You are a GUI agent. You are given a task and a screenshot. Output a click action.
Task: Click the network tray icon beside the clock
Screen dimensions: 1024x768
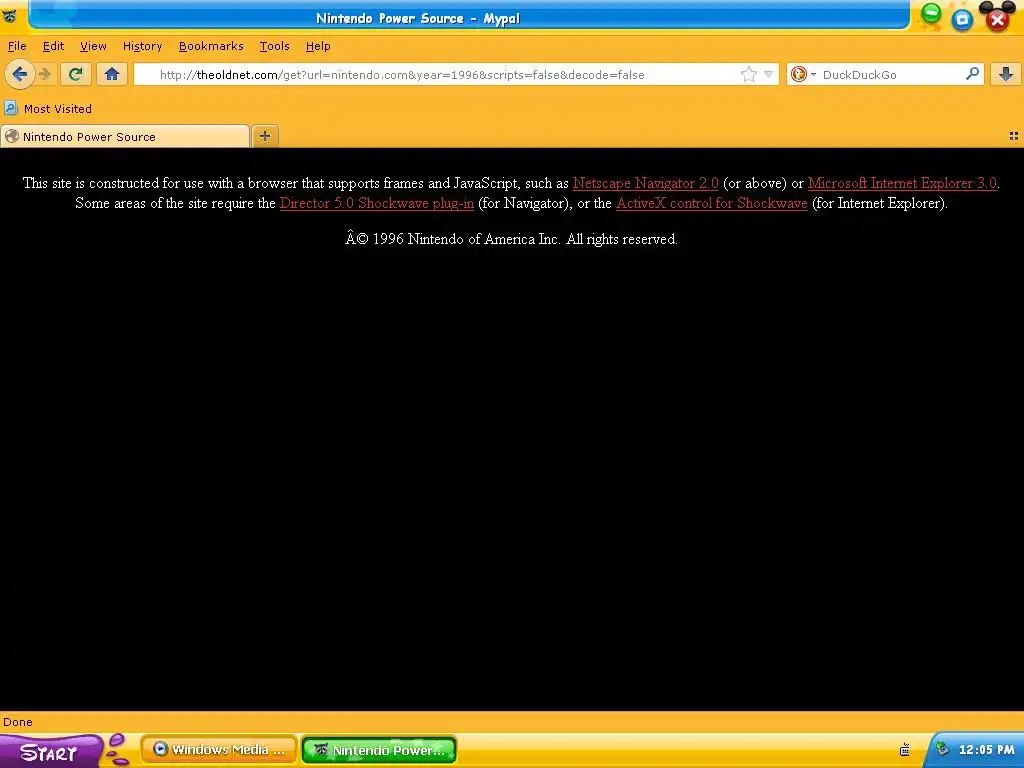(x=942, y=749)
